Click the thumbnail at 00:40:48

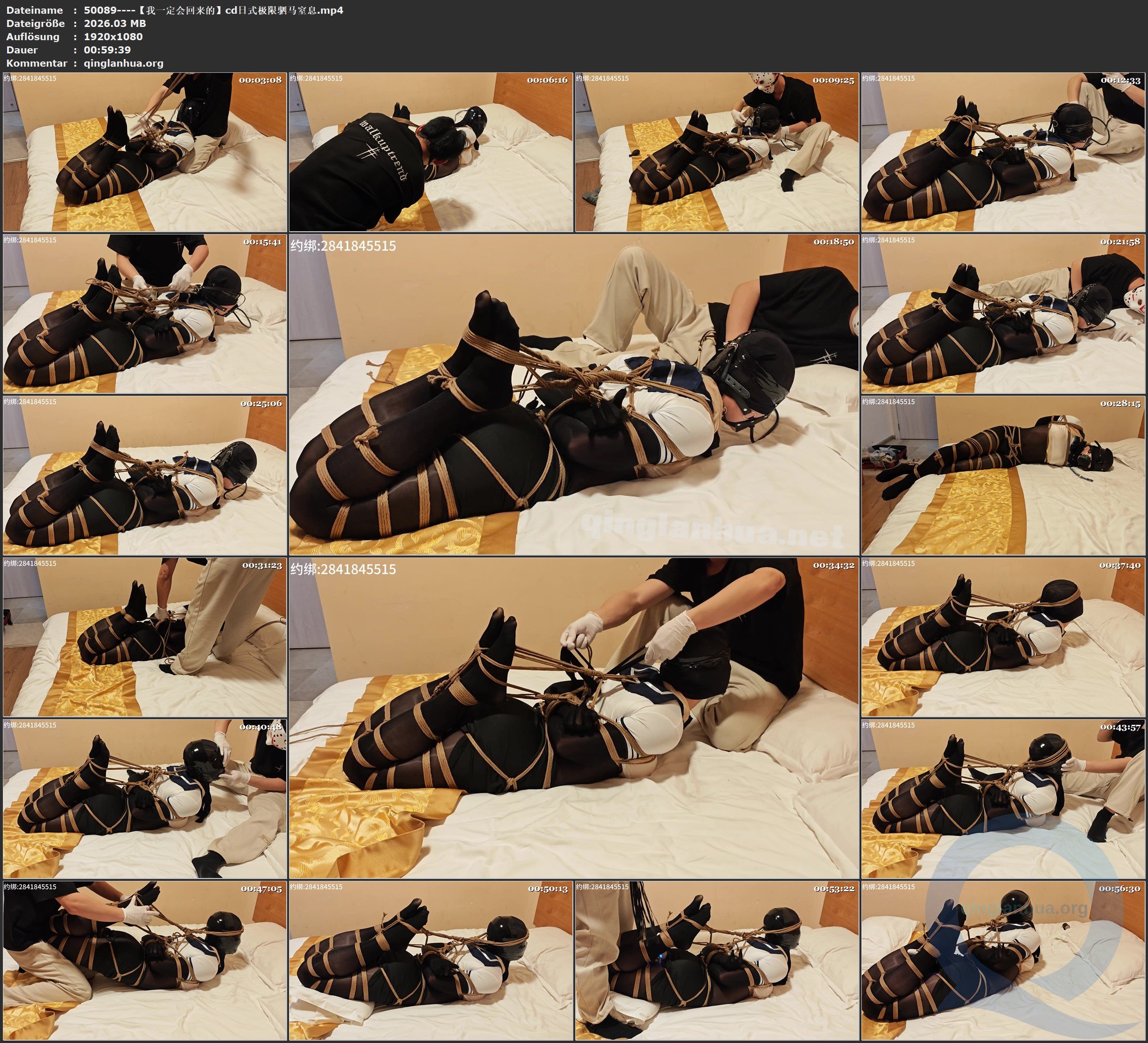pyautogui.click(x=145, y=799)
